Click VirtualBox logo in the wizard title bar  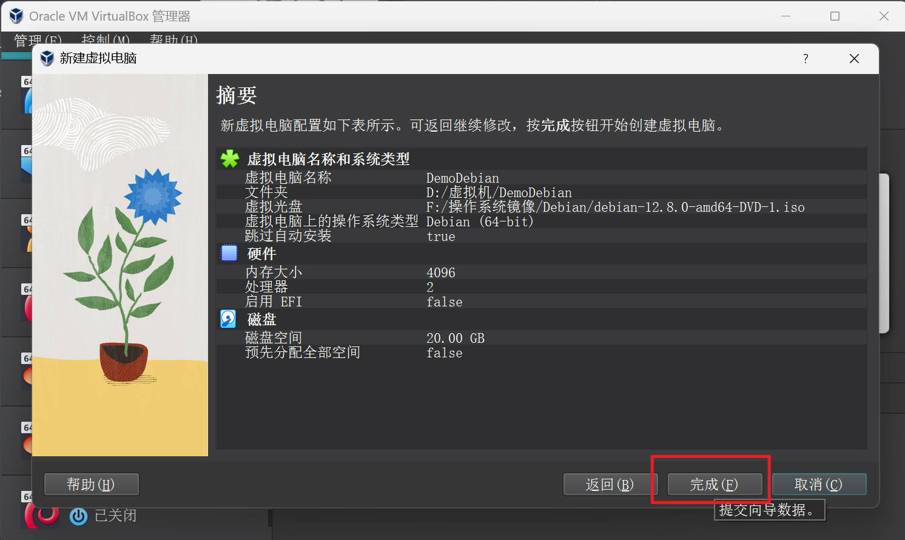(47, 59)
